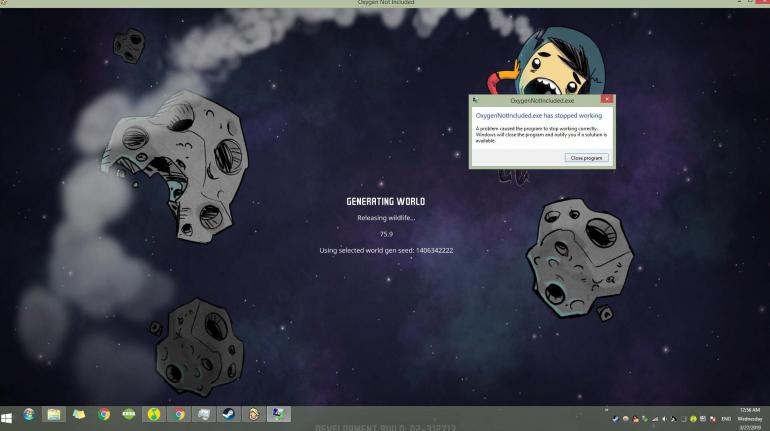Click the dialog title 'OxygenNotIncluded.exe'
770x431 pixels.
click(542, 100)
